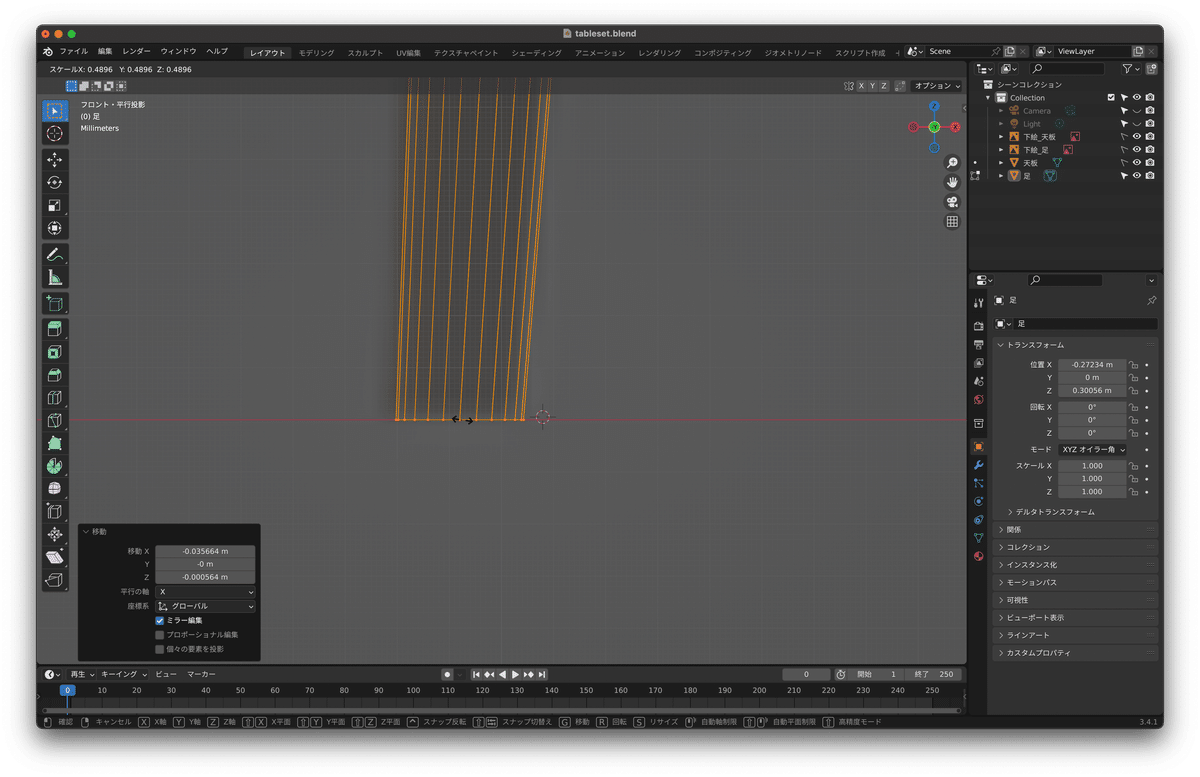This screenshot has height=777, width=1200.
Task: Expand the 可視性 panel
Action: tap(1076, 600)
